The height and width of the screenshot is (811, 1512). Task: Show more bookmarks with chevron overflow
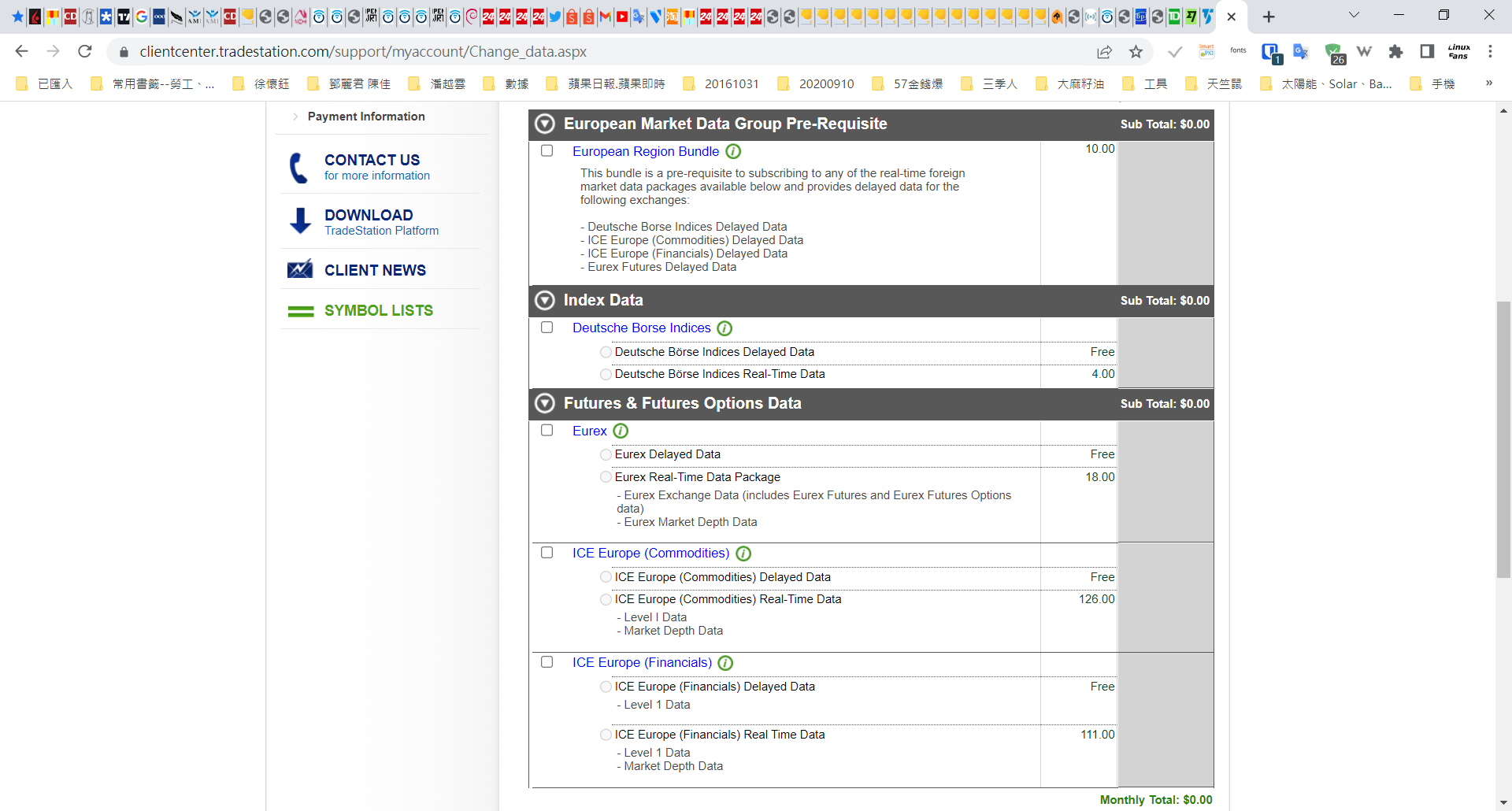1488,83
